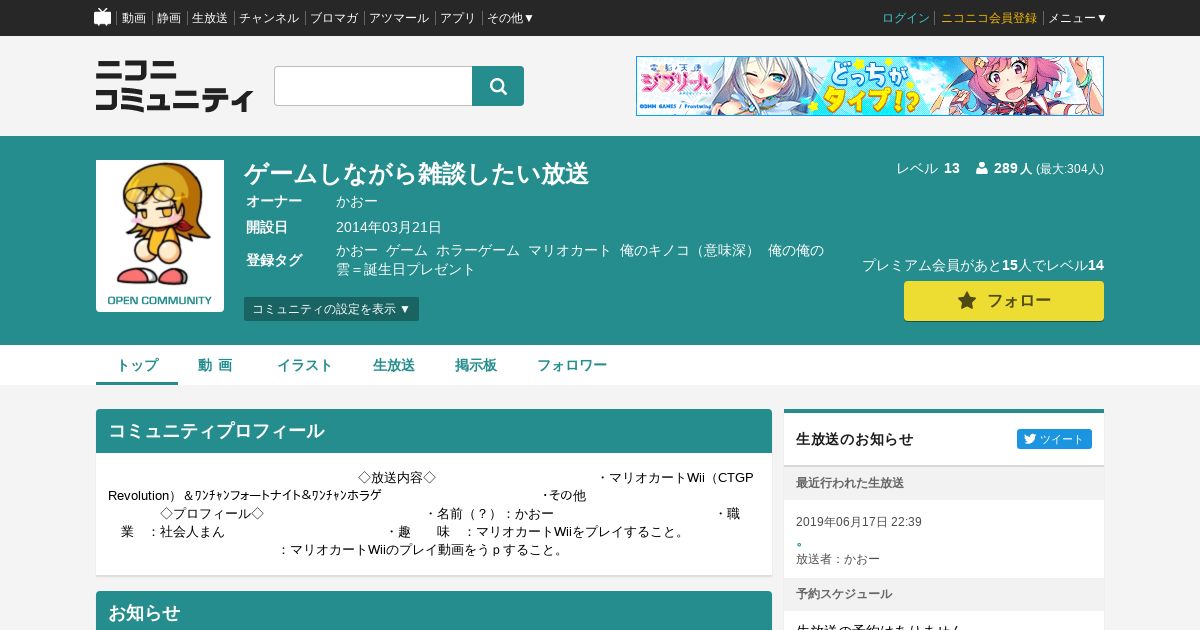Open メニュー dropdown in top bar
The width and height of the screenshot is (1200, 630).
[x=1077, y=18]
